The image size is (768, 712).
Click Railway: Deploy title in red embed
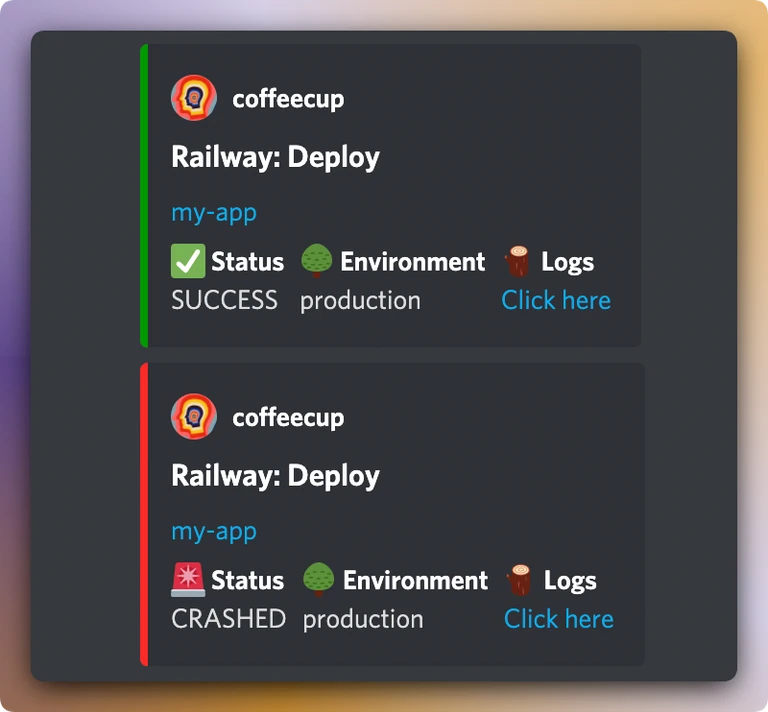(275, 476)
